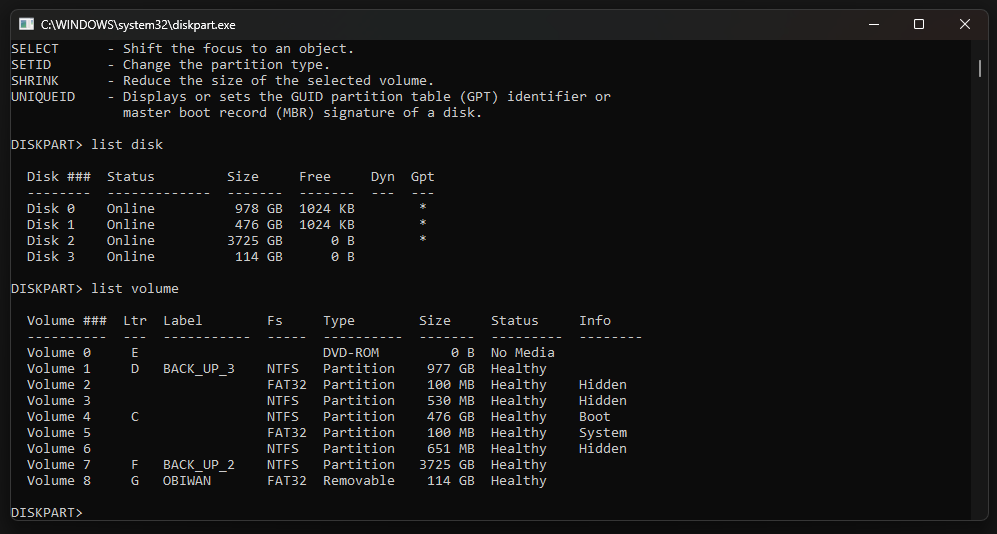The height and width of the screenshot is (534, 997).
Task: Click the window title text C:\WINDOWS\system32\diskpart.exe
Action: [138, 25]
